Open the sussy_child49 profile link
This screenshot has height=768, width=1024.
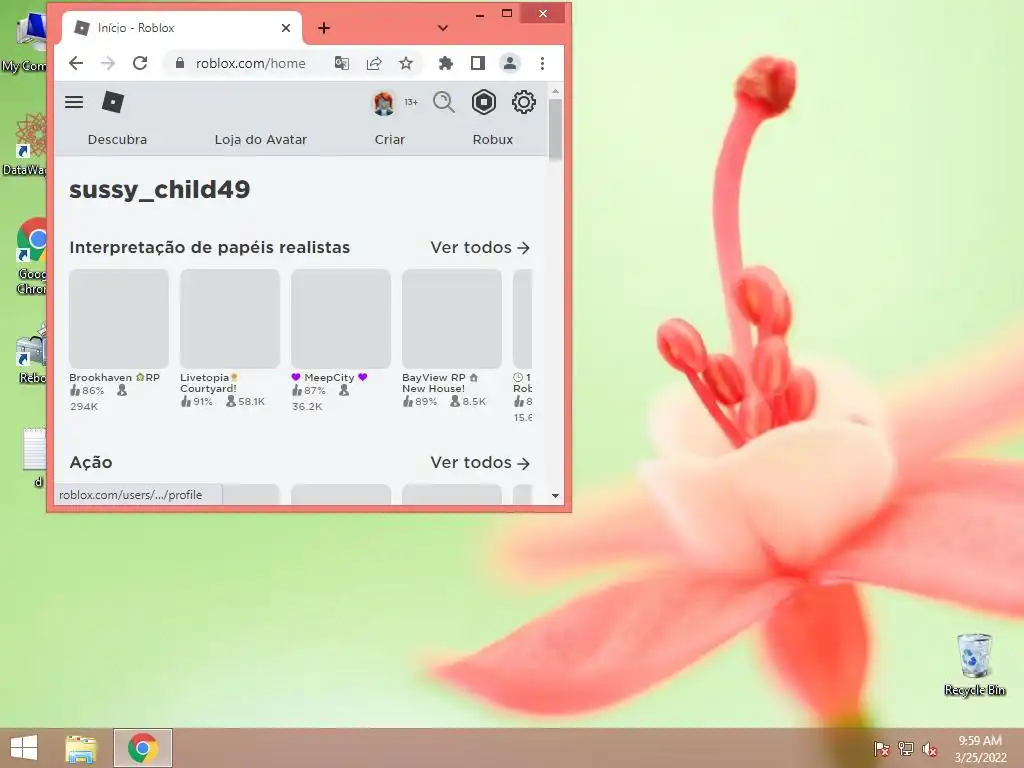[x=160, y=189]
